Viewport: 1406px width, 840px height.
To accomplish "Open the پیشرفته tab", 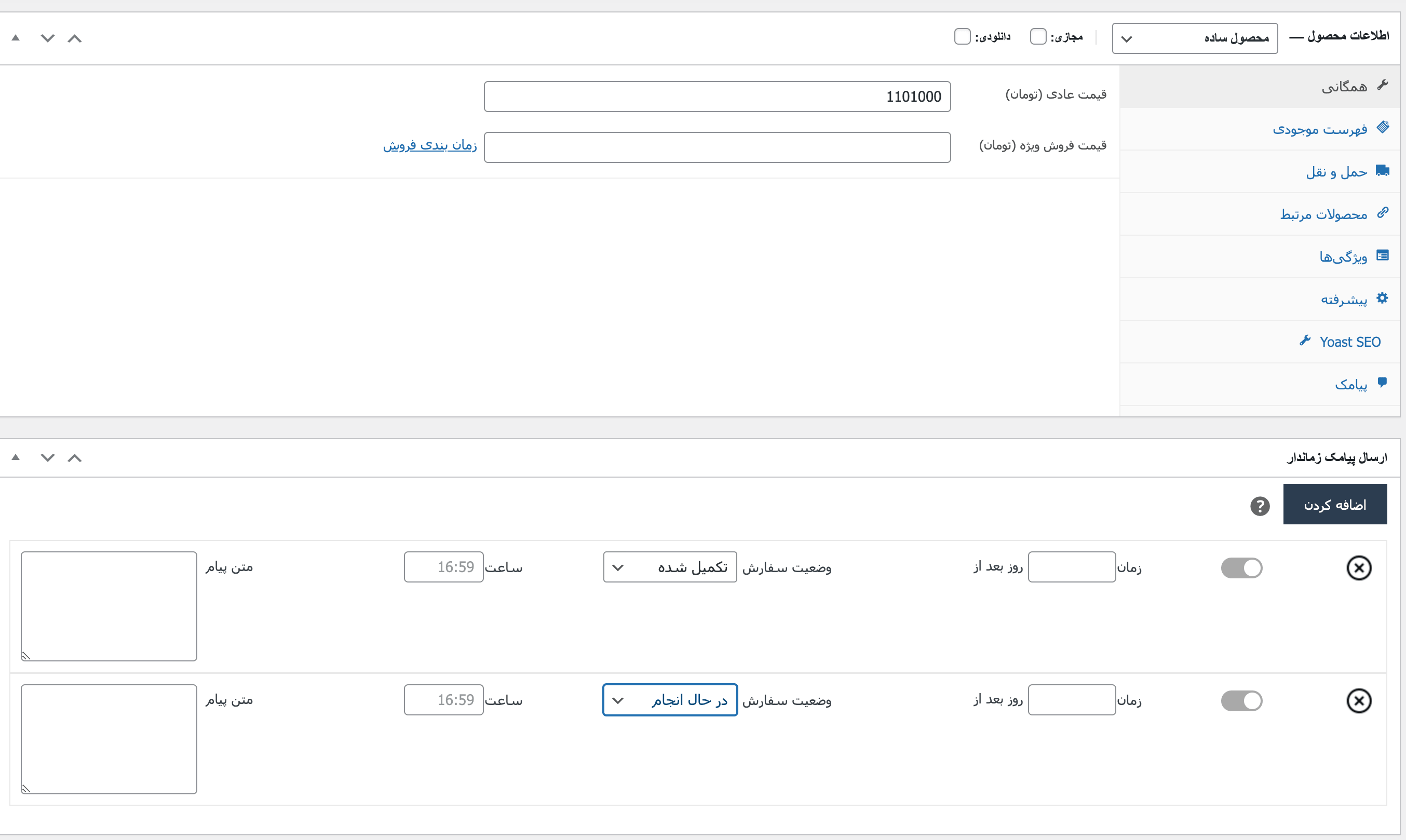I will click(x=1260, y=299).
